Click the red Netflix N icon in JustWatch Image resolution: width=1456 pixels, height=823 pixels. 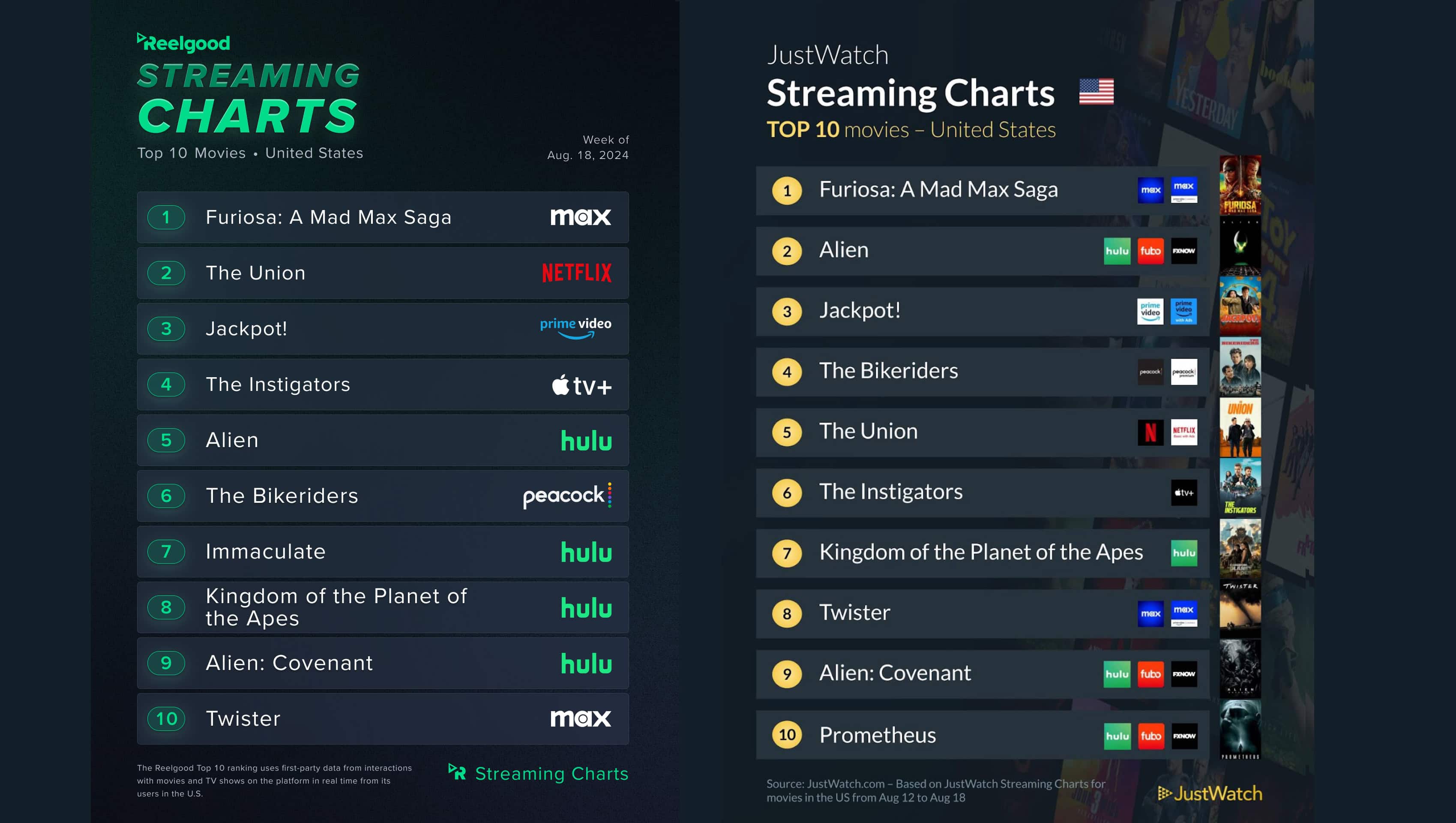(1150, 433)
